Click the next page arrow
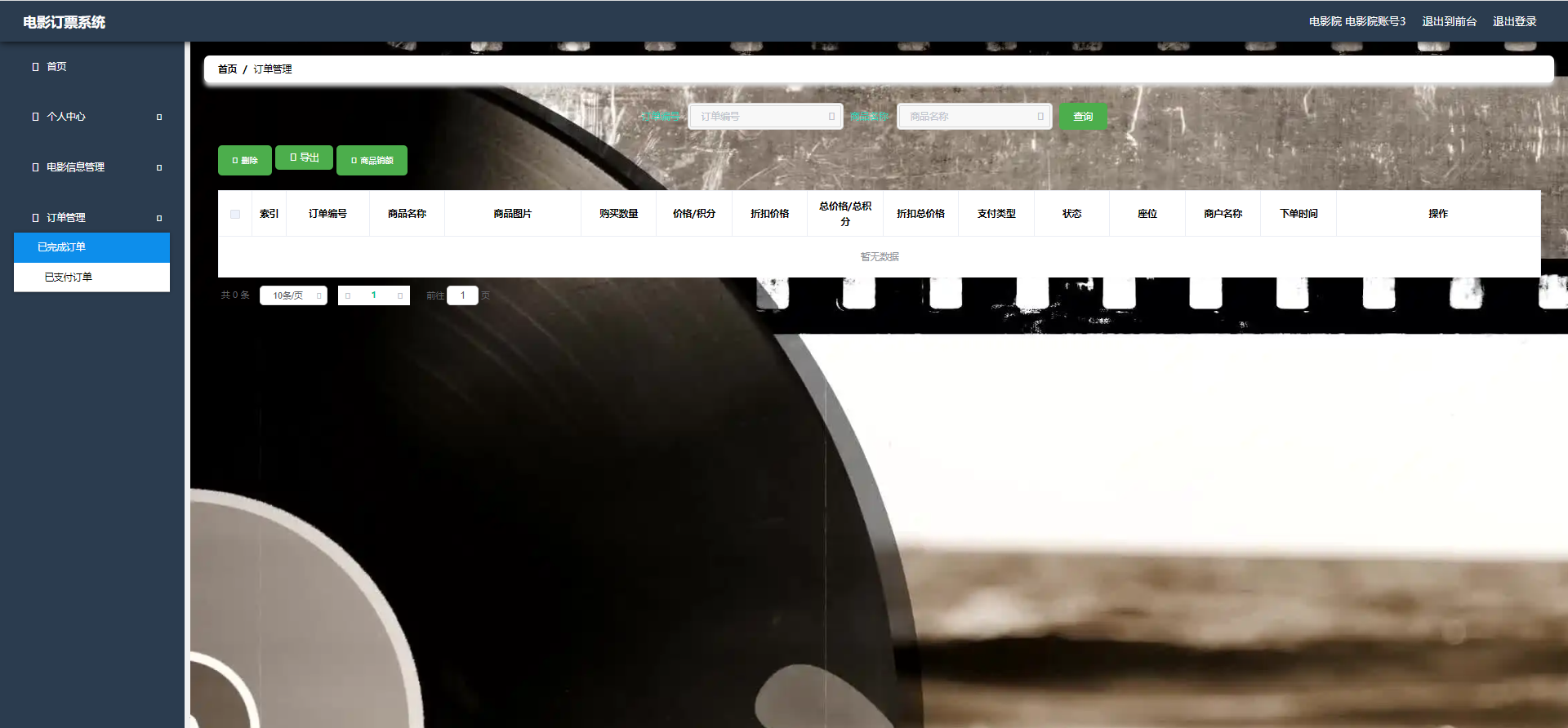 click(x=400, y=295)
